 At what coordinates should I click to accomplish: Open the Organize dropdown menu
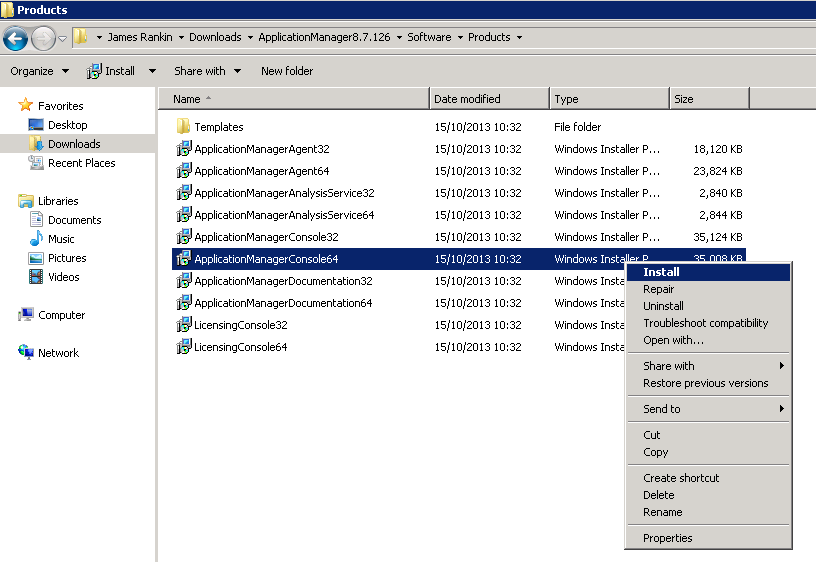(x=40, y=71)
